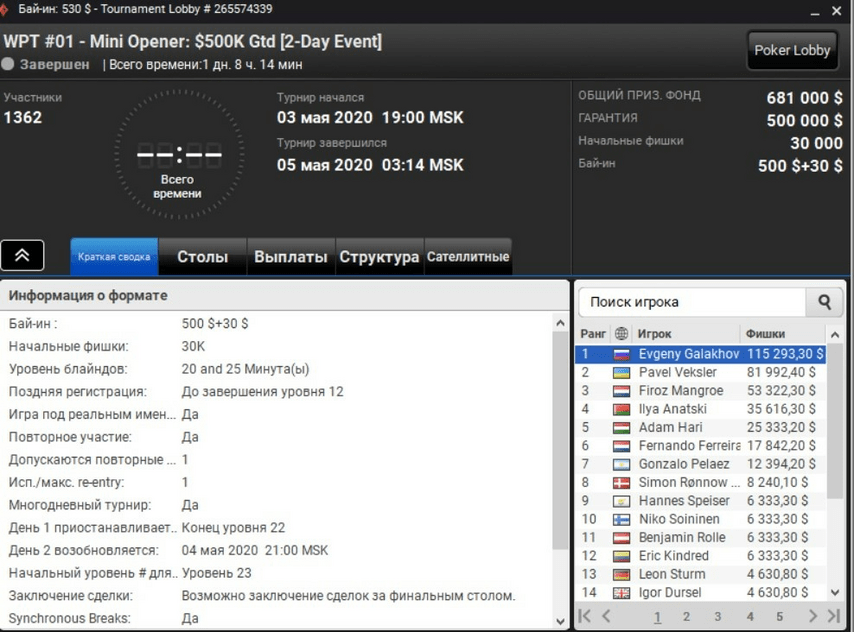Click the flag icon beside Adam Hari

point(621,428)
